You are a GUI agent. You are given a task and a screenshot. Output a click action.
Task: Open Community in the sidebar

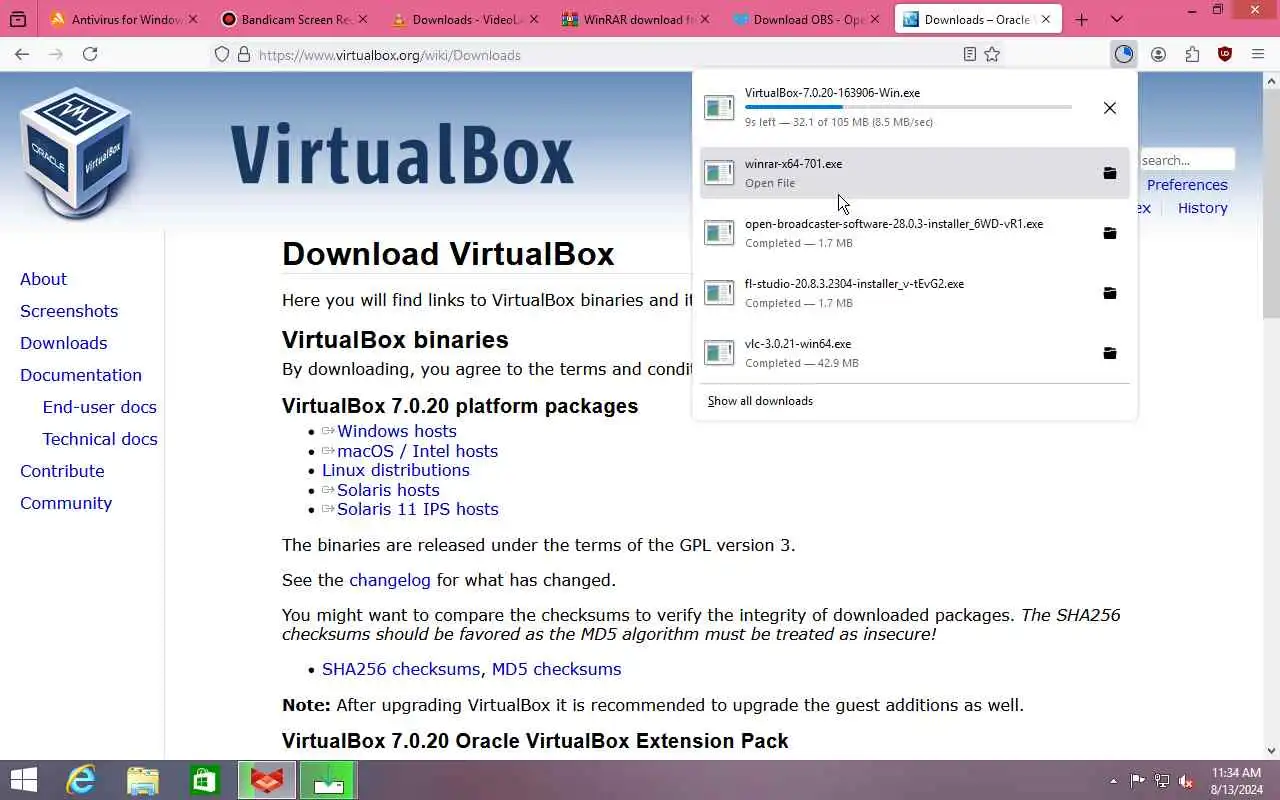(66, 503)
